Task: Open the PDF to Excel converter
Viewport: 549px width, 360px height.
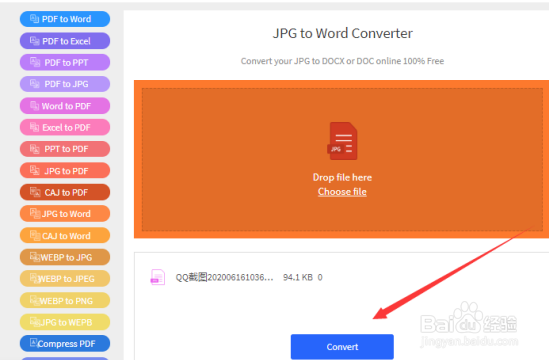Action: [65, 41]
